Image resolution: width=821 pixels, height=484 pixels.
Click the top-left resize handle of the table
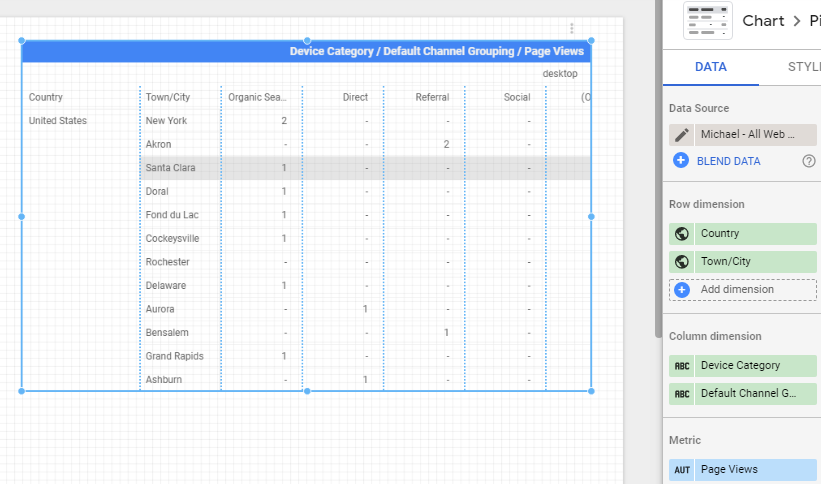21,40
